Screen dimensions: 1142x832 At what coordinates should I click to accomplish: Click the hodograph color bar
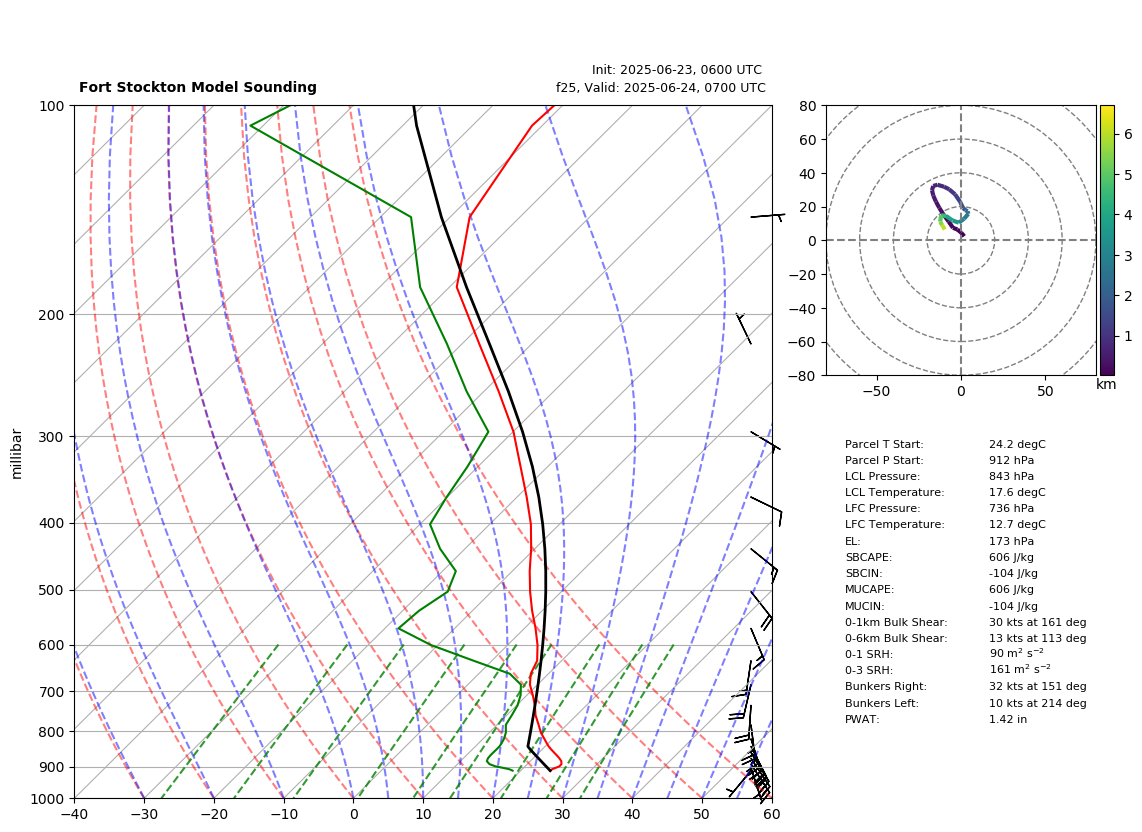[x=1107, y=240]
